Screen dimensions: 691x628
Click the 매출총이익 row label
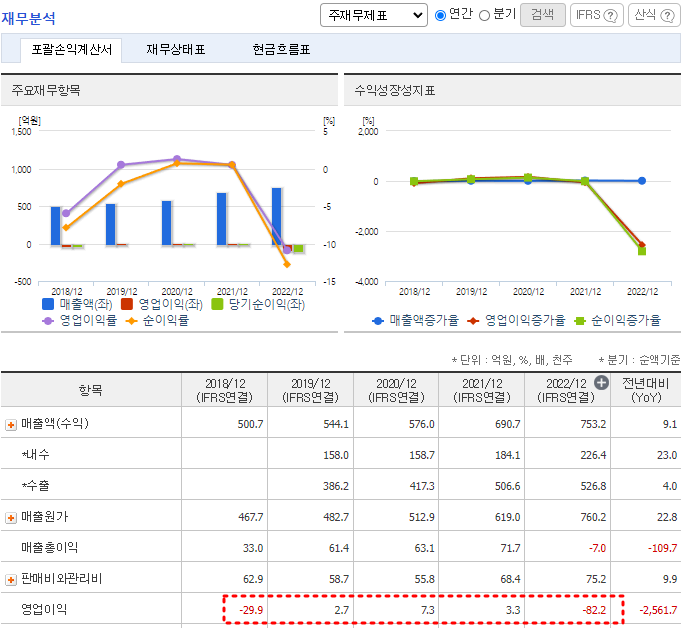pos(50,548)
